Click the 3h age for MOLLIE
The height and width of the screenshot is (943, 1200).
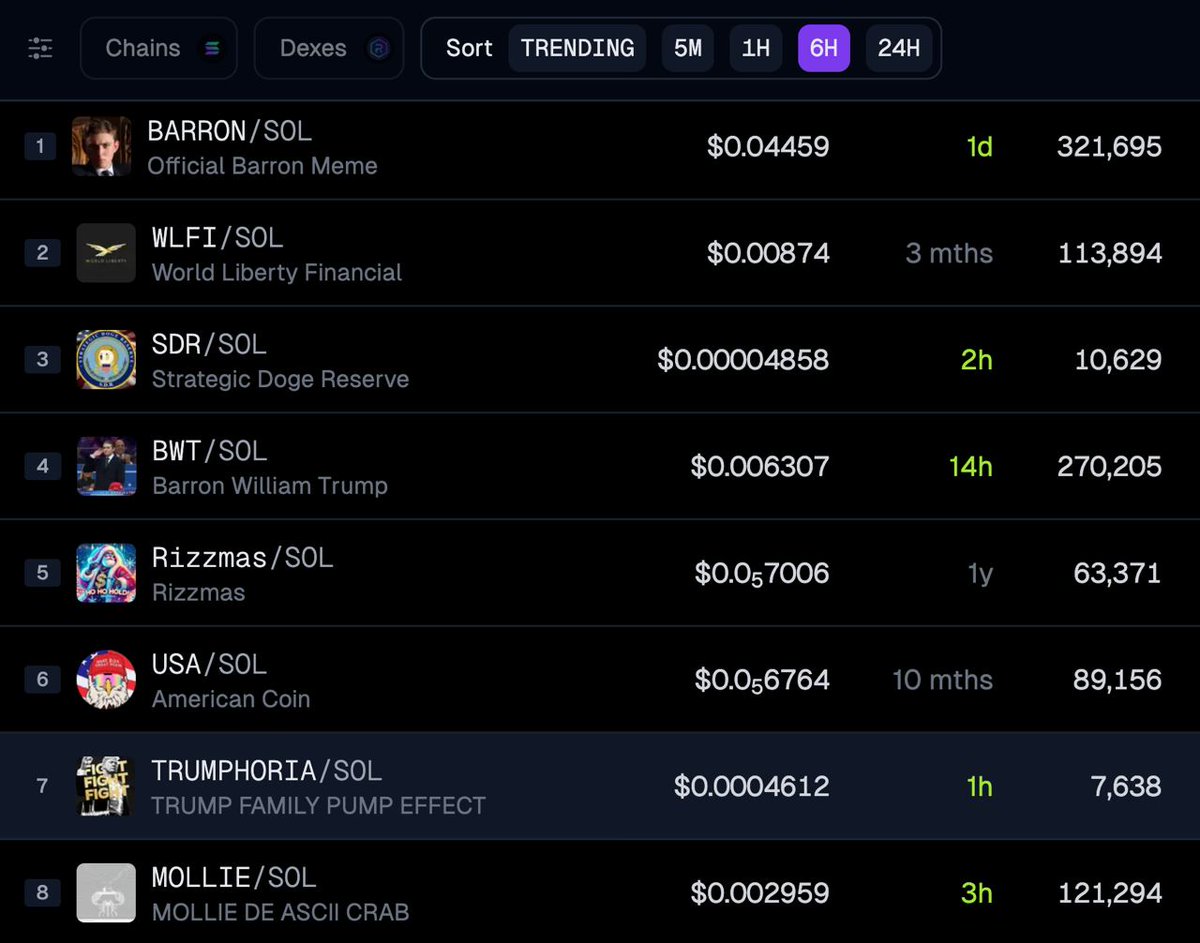click(x=977, y=893)
